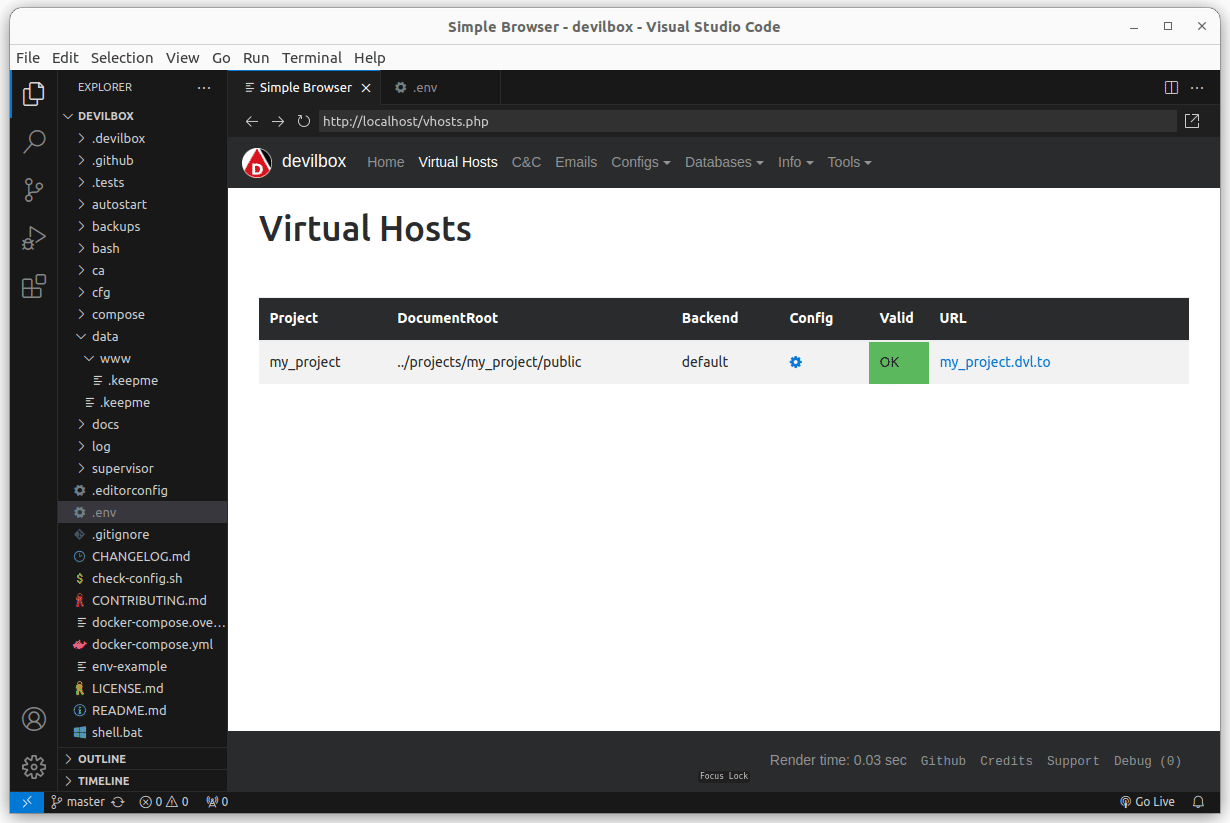Image resolution: width=1230 pixels, height=823 pixels.
Task: Open the Databases dropdown menu
Action: [723, 162]
